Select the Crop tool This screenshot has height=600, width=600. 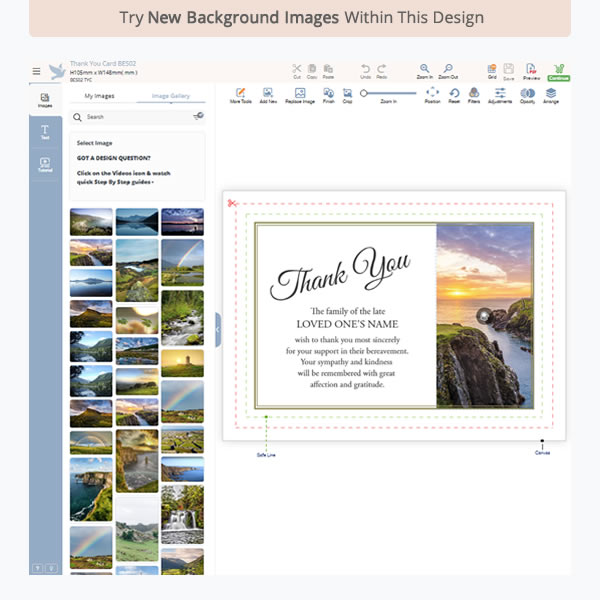[x=347, y=95]
